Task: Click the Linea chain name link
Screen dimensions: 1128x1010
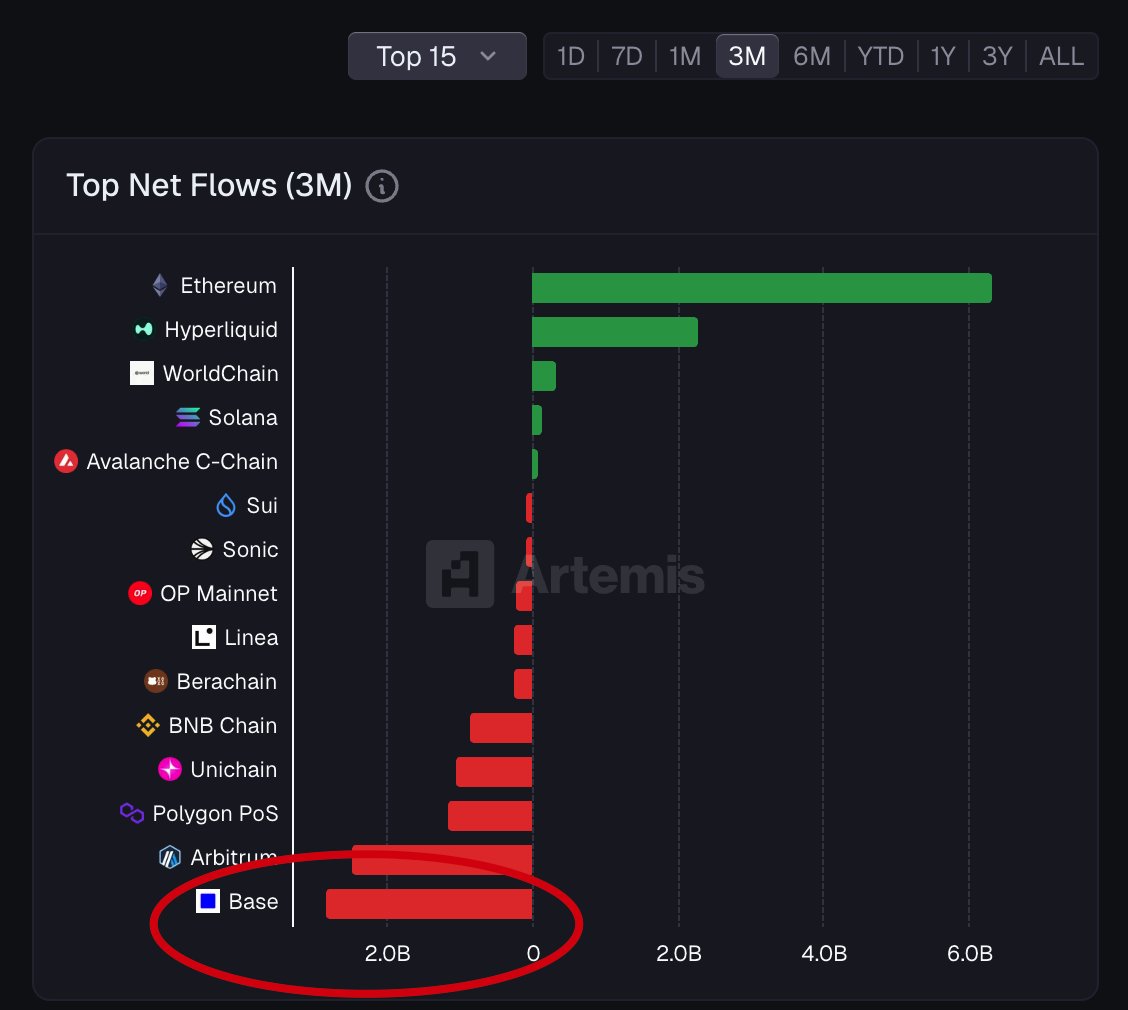Action: click(250, 637)
